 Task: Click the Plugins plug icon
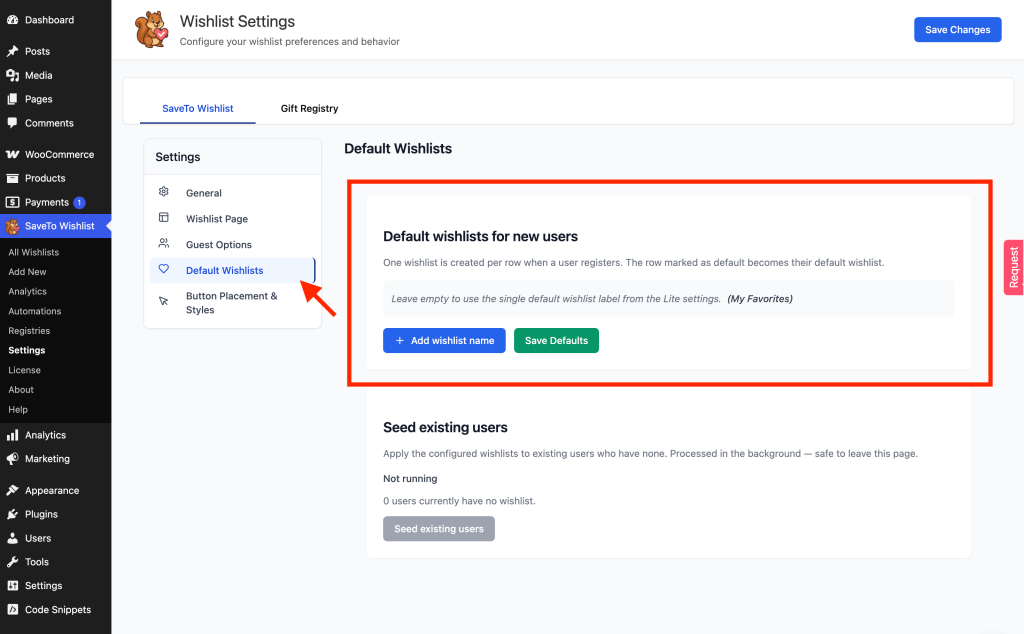pyautogui.click(x=12, y=515)
